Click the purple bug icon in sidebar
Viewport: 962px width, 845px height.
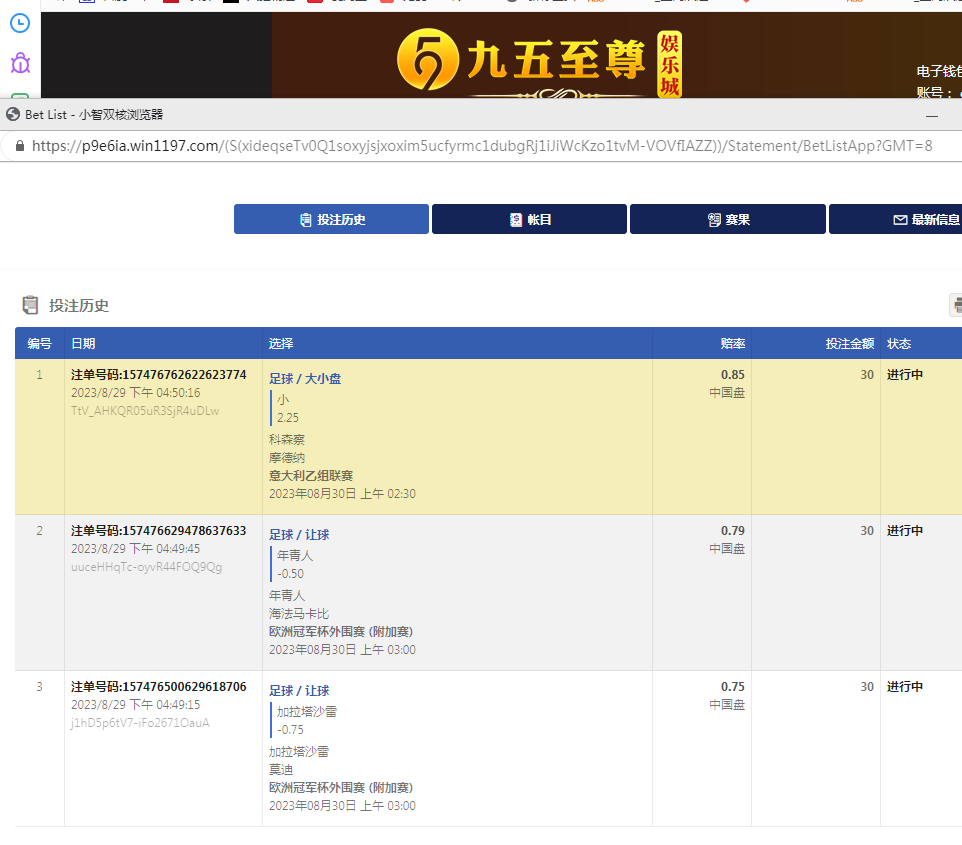tap(20, 64)
